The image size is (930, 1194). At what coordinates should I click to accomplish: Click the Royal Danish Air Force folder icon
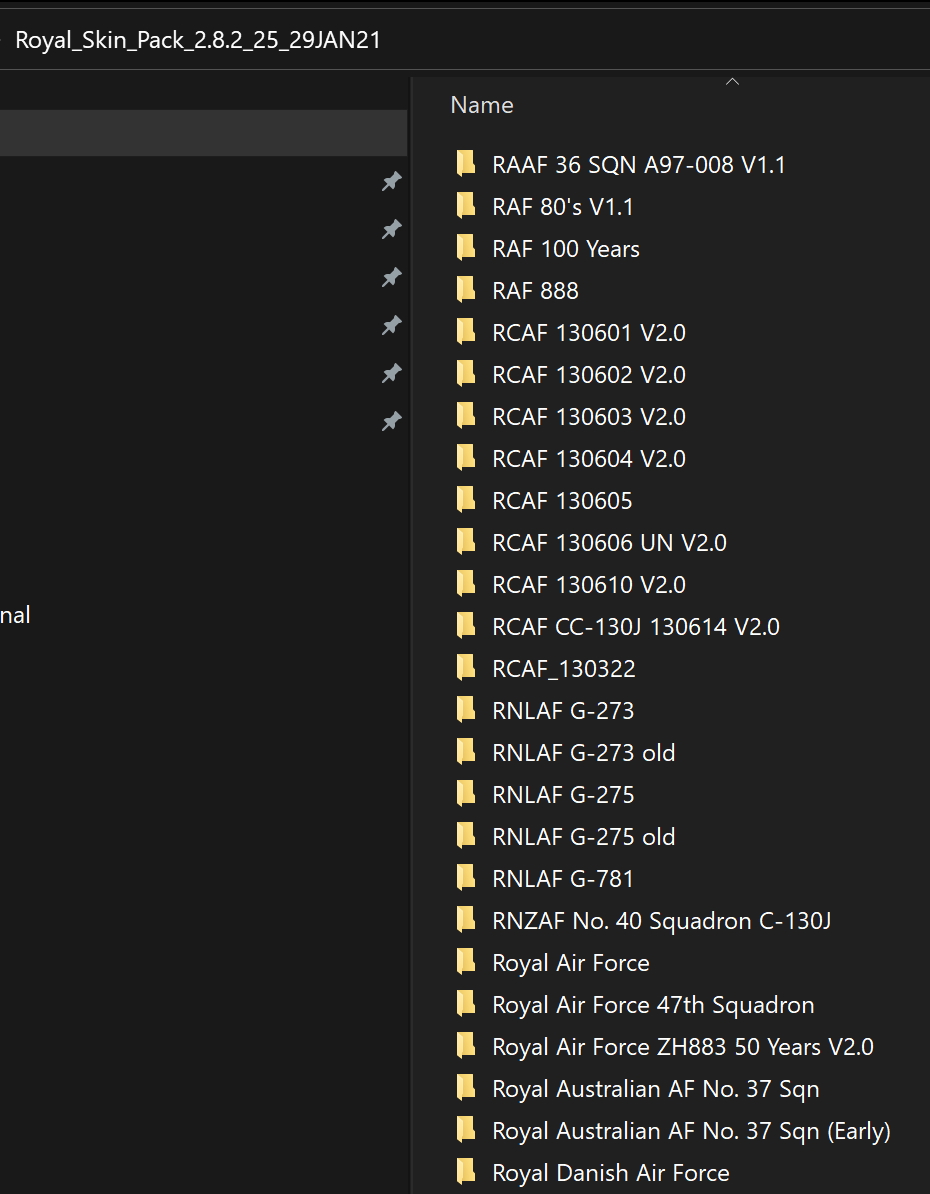coord(465,1172)
